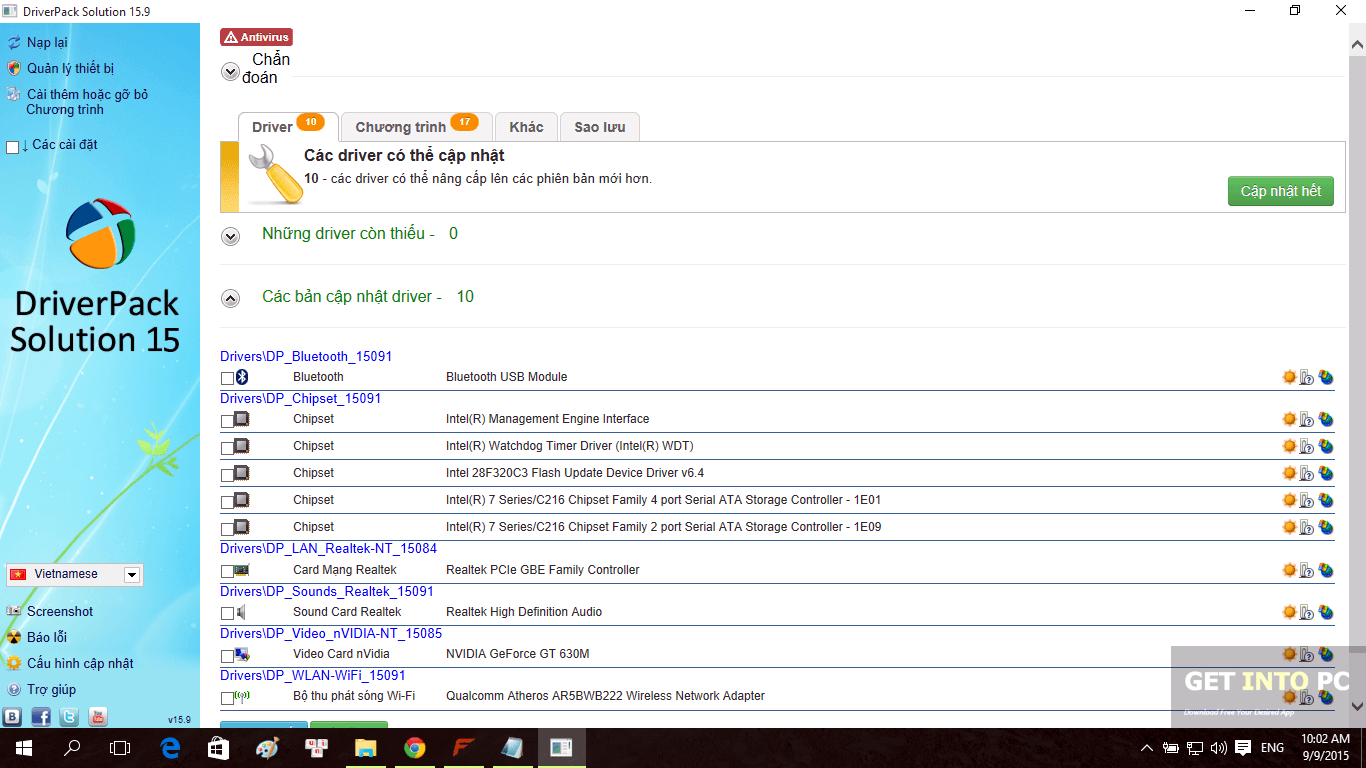Open the Twitter icon in sidebar

(69, 716)
